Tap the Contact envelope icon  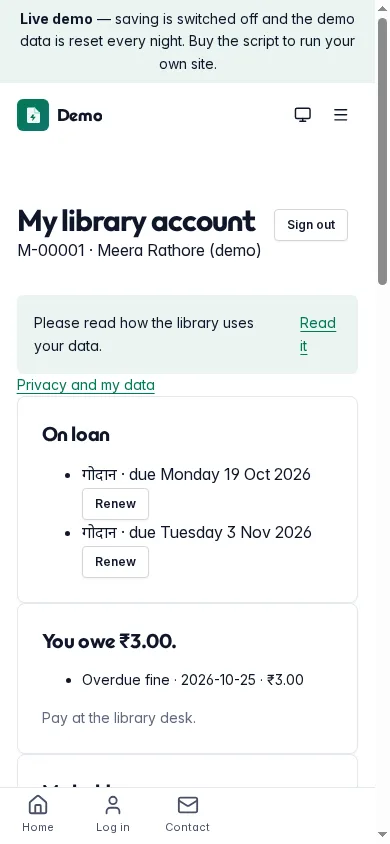pos(188,805)
